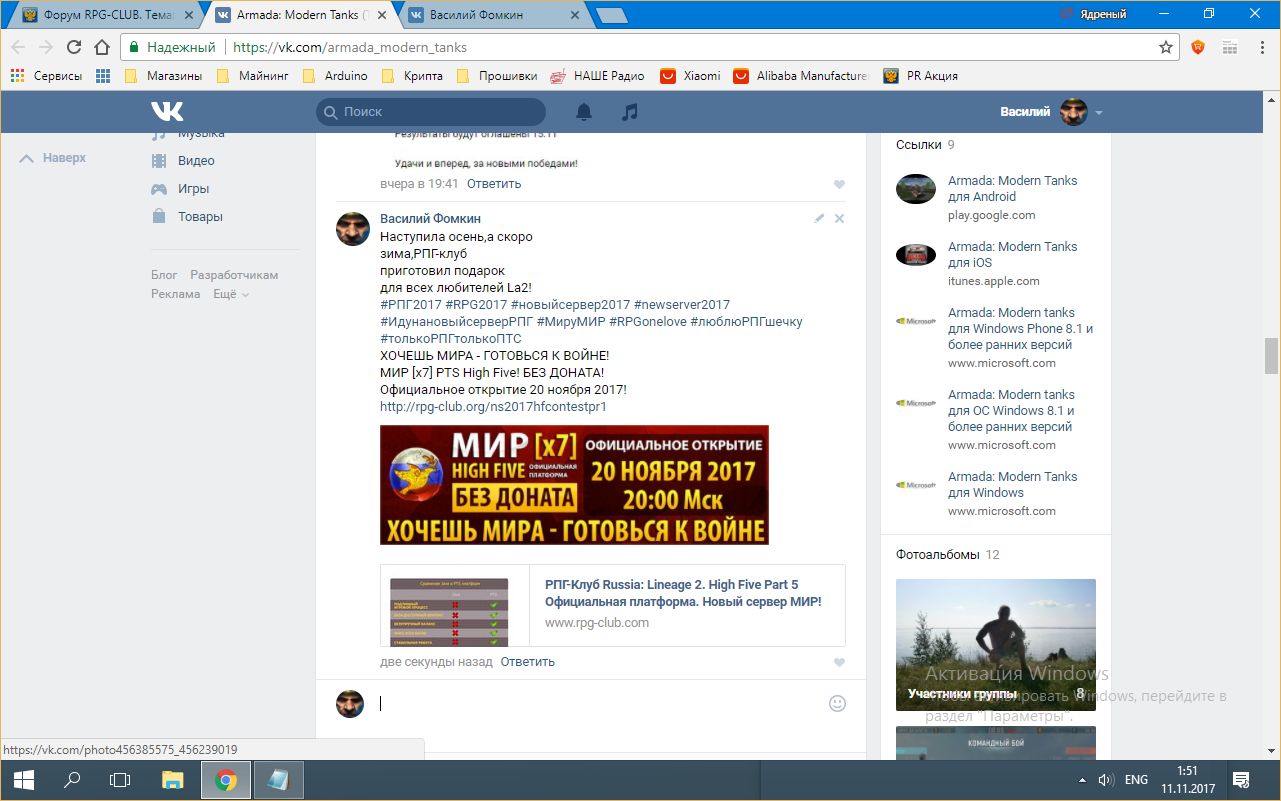Open Windows Start menu
The image size is (1281, 801).
point(23,780)
